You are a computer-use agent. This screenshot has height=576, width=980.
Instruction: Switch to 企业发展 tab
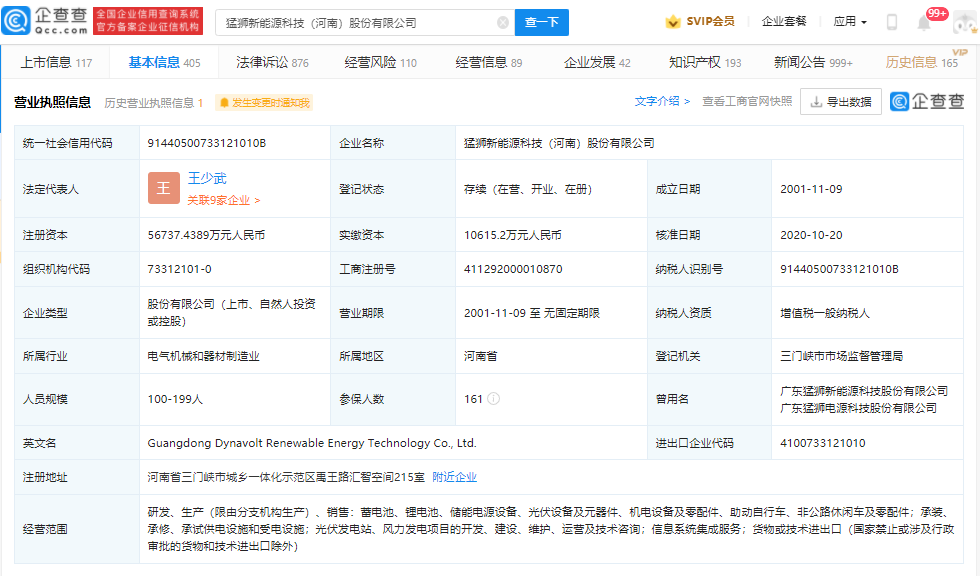597,62
